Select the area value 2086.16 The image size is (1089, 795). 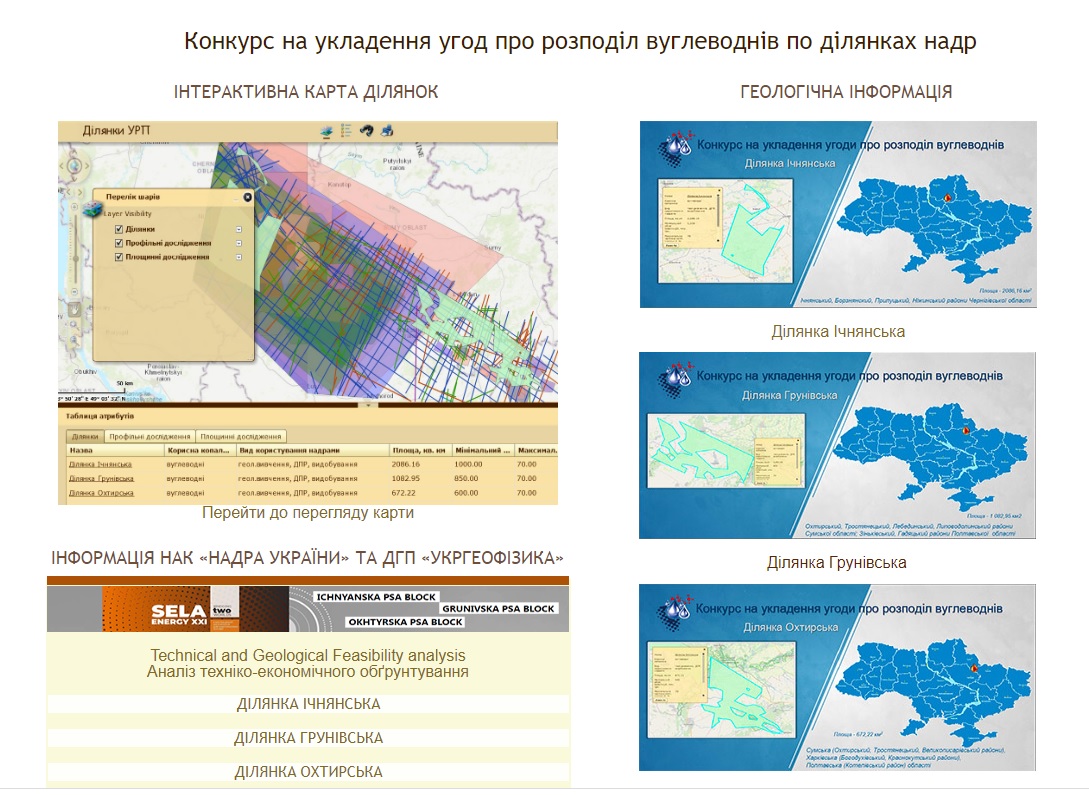point(406,465)
